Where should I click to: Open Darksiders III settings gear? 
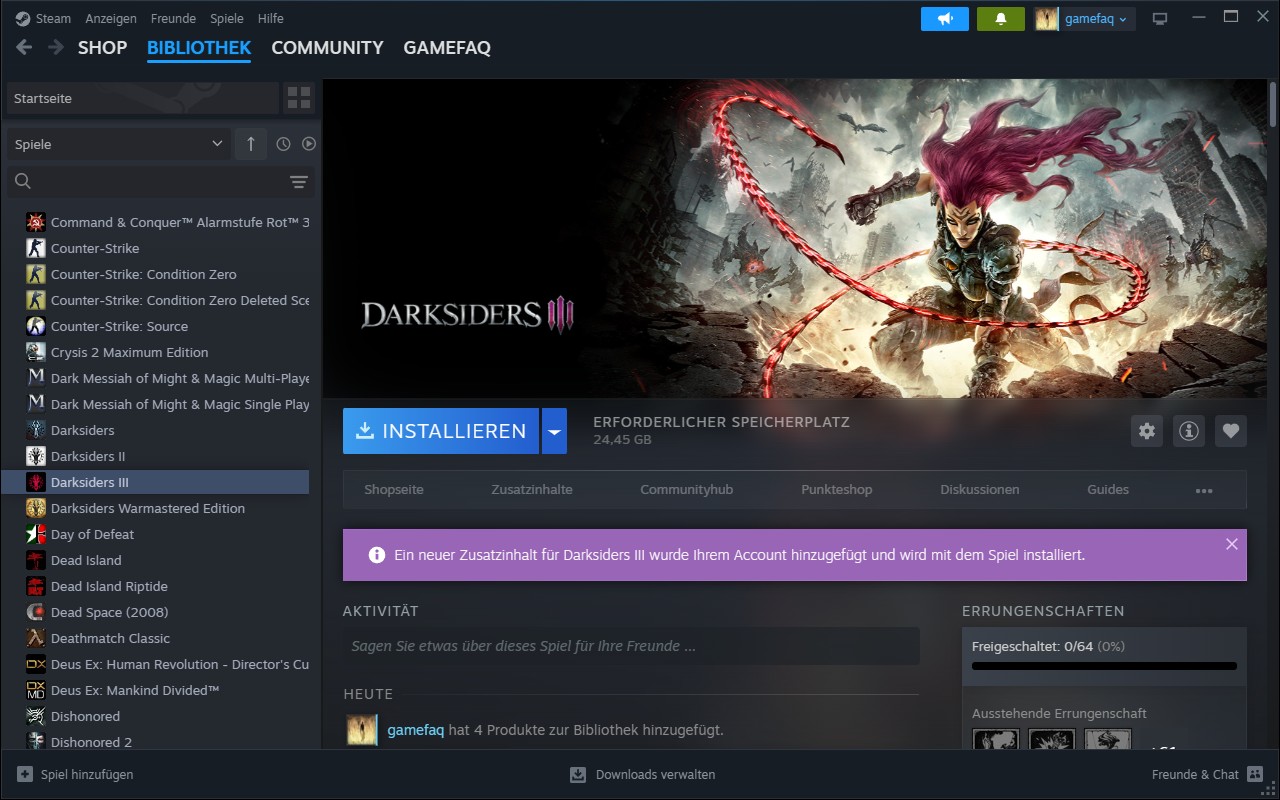1147,431
